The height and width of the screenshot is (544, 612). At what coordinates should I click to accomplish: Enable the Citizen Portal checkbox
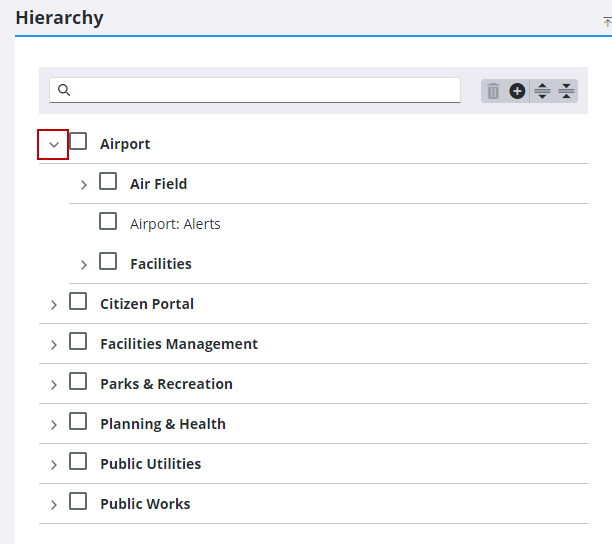[x=78, y=302]
